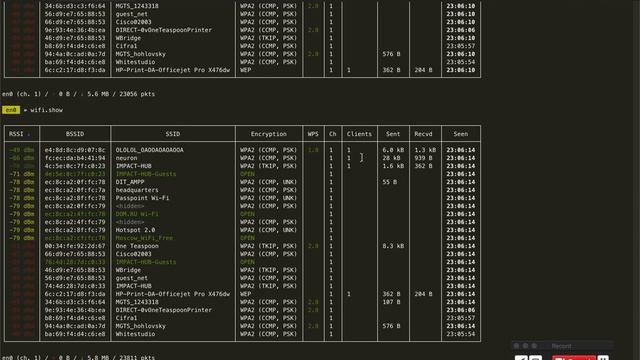Click the WPS column header
The width and height of the screenshot is (640, 360).
(313, 134)
